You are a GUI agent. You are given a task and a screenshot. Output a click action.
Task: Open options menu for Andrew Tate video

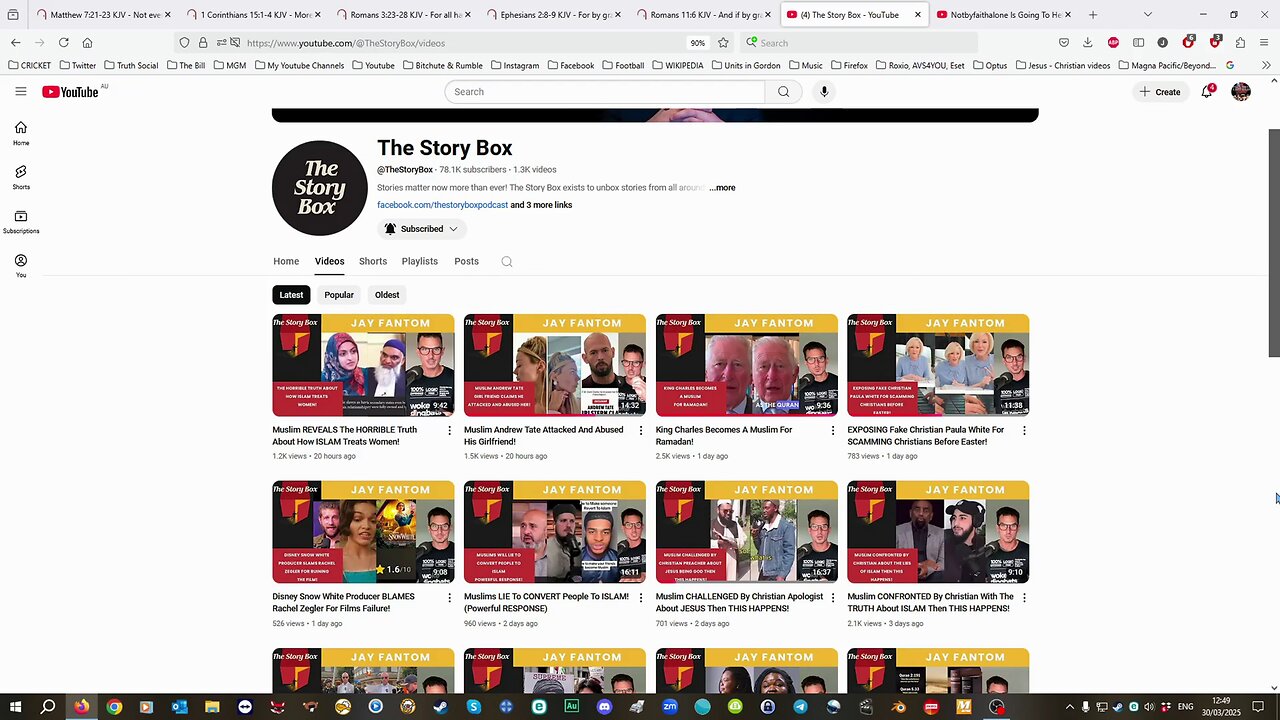641,430
